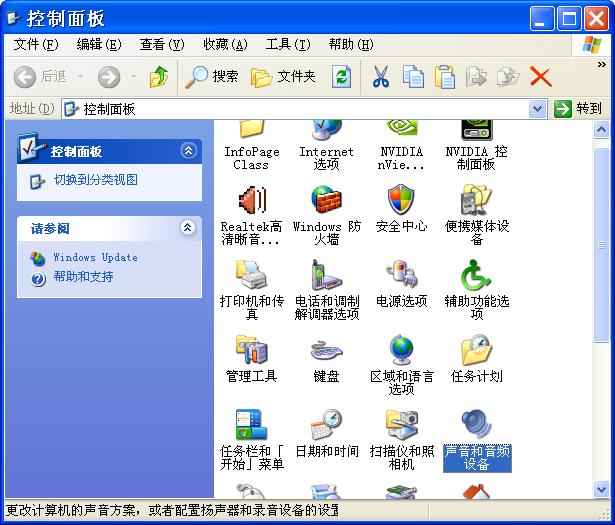Expand the toolbar overflow chevron
This screenshot has height=525, width=615.
(601, 64)
